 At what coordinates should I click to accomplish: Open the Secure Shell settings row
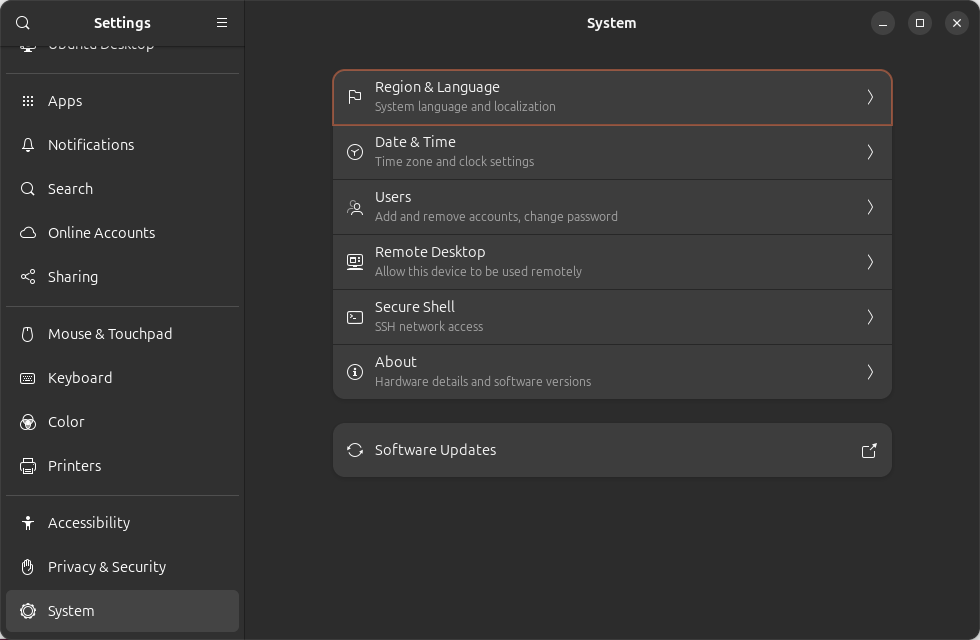[x=611, y=317]
